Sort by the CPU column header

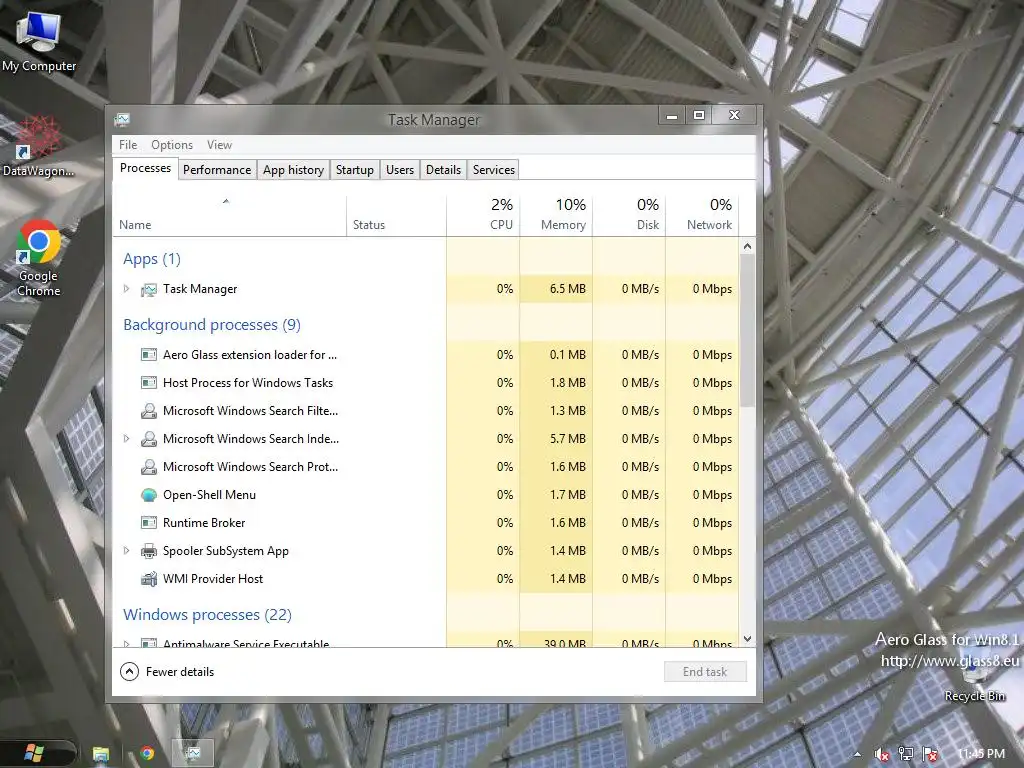pos(483,216)
